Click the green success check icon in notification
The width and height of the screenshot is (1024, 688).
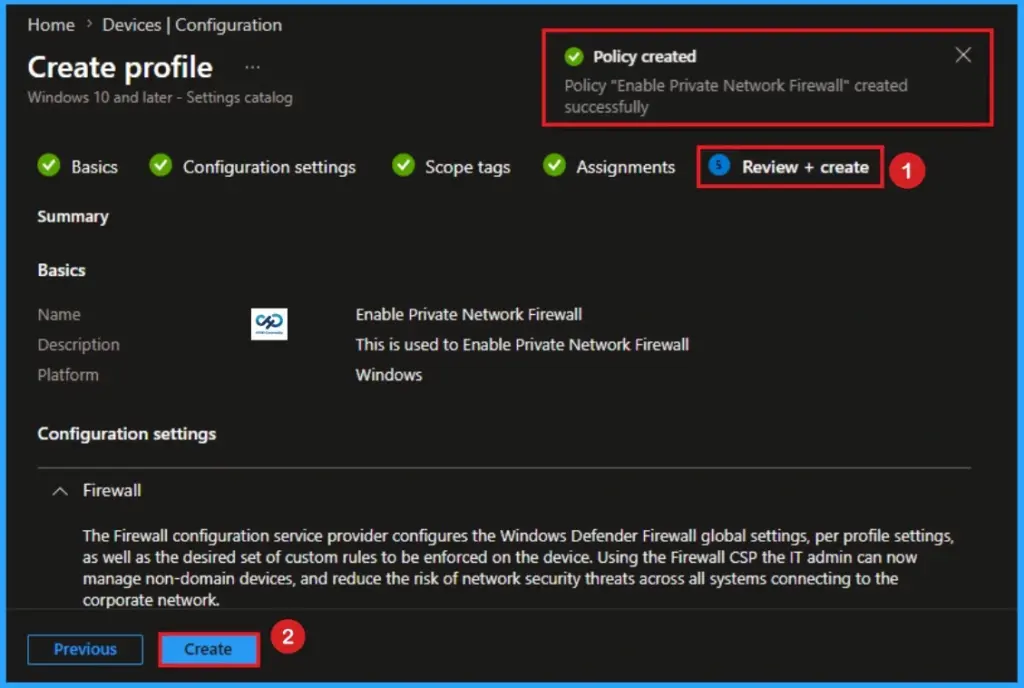pyautogui.click(x=573, y=57)
